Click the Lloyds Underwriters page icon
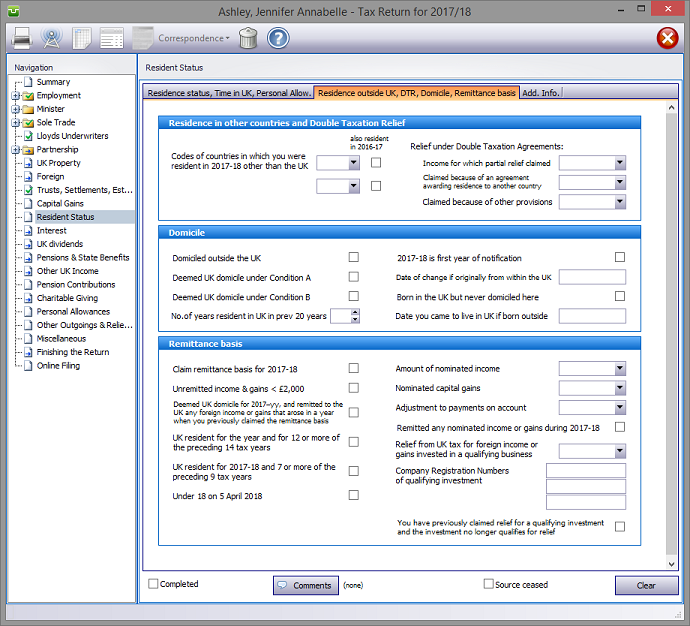Viewport: 690px width, 626px height. 28,136
